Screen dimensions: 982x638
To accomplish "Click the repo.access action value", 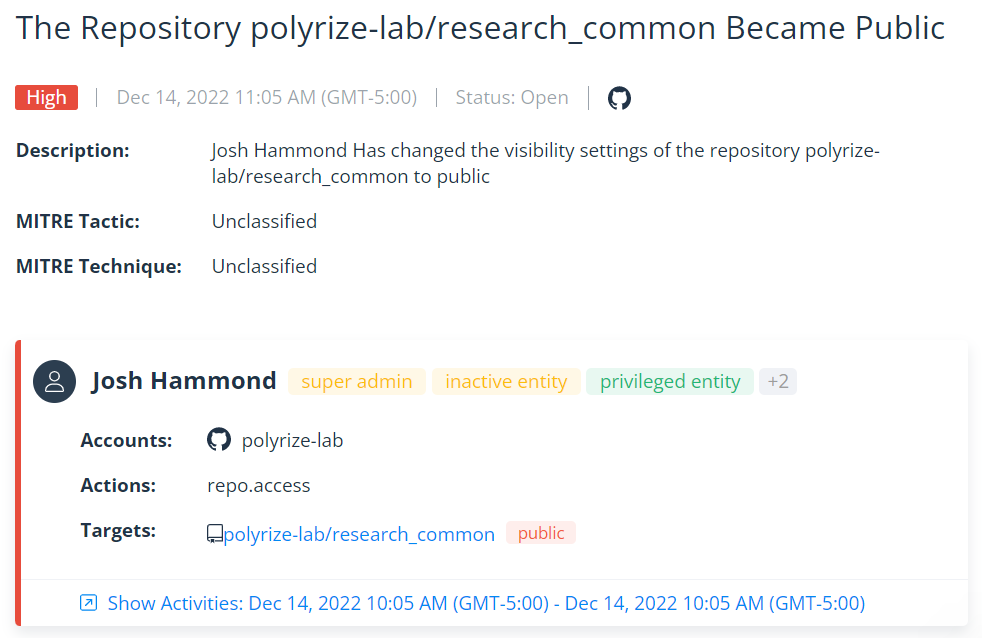I will (259, 486).
